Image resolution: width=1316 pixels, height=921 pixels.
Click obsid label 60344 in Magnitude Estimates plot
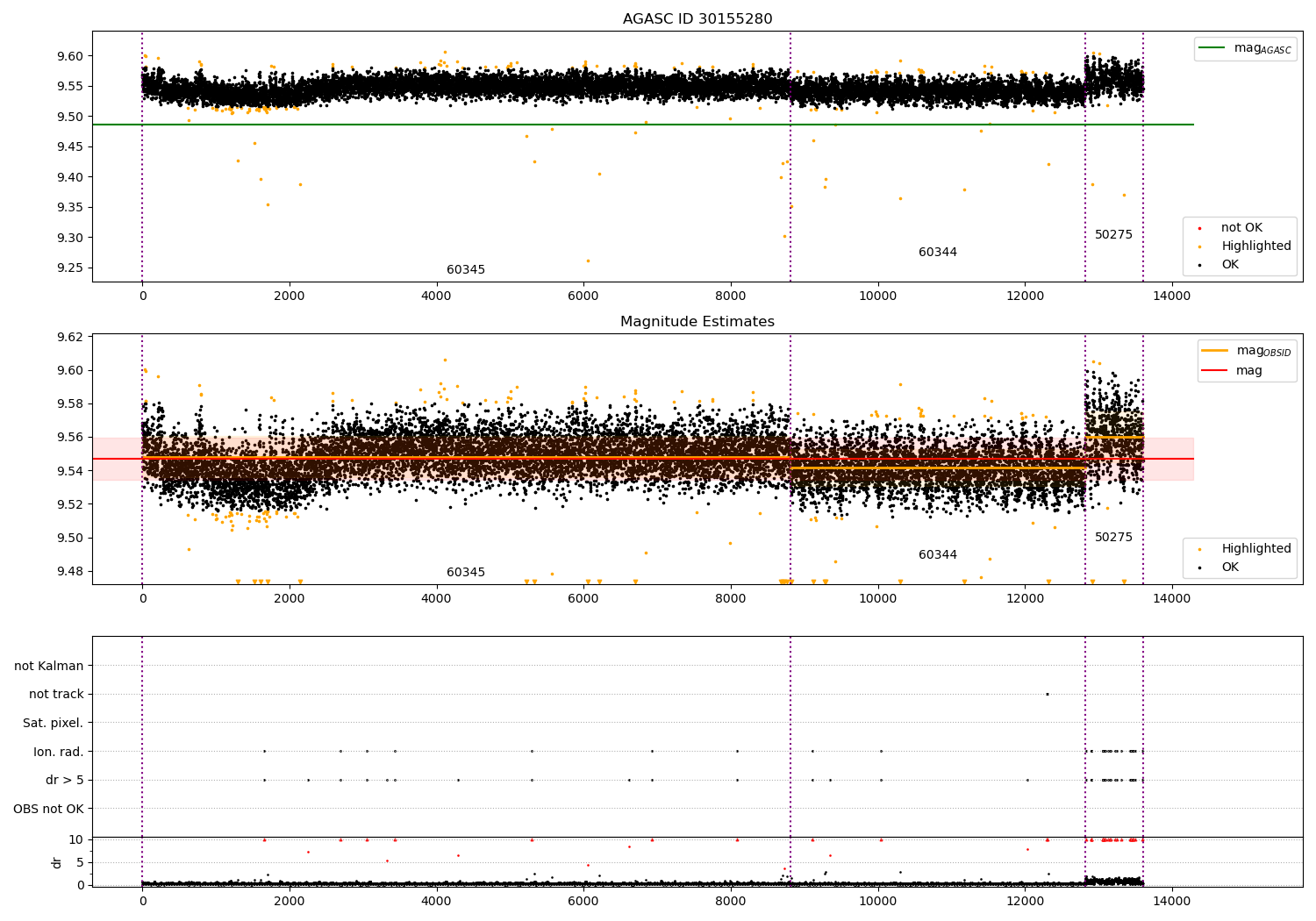(938, 555)
